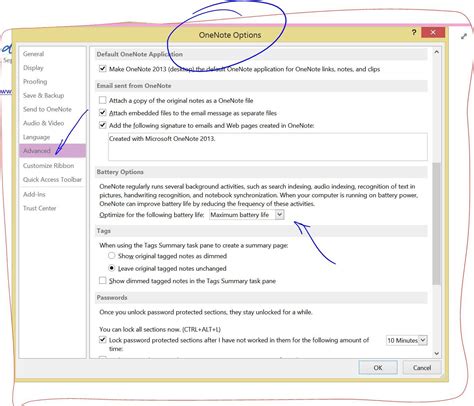Click the Email sent from OneNote header
The height and width of the screenshot is (406, 474).
tap(261, 86)
